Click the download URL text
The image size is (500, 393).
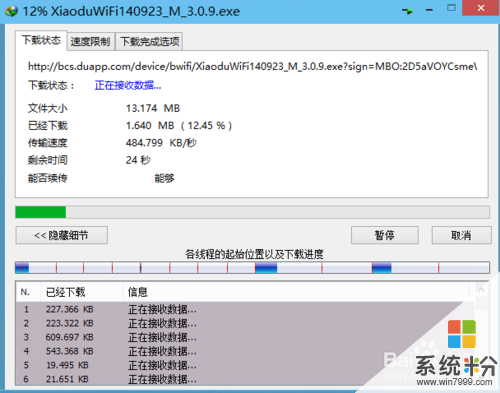(x=252, y=66)
